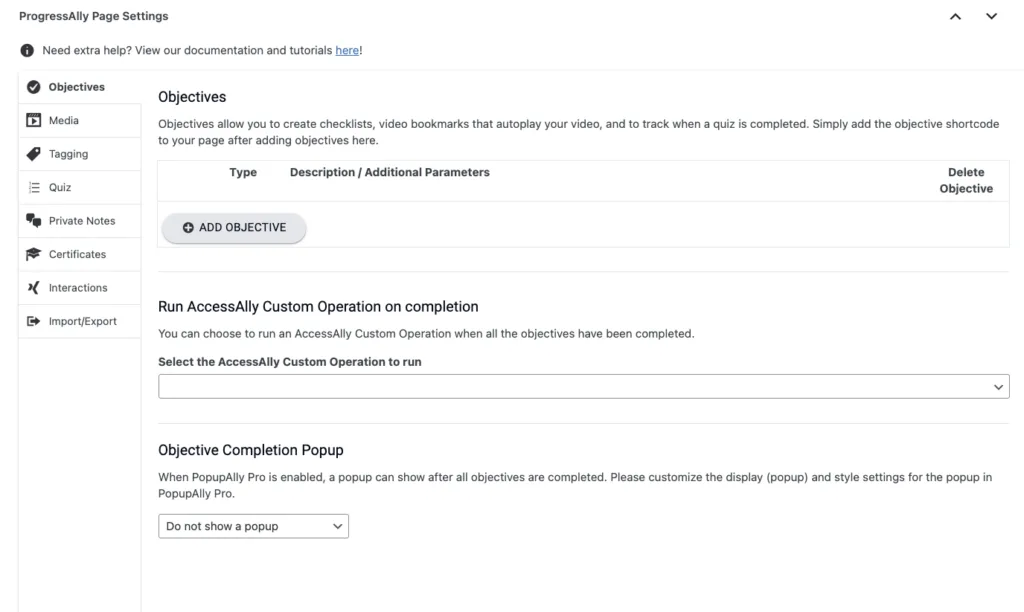The image size is (1024, 612).
Task: Click the Interactions icon in sidebar
Action: pos(33,288)
